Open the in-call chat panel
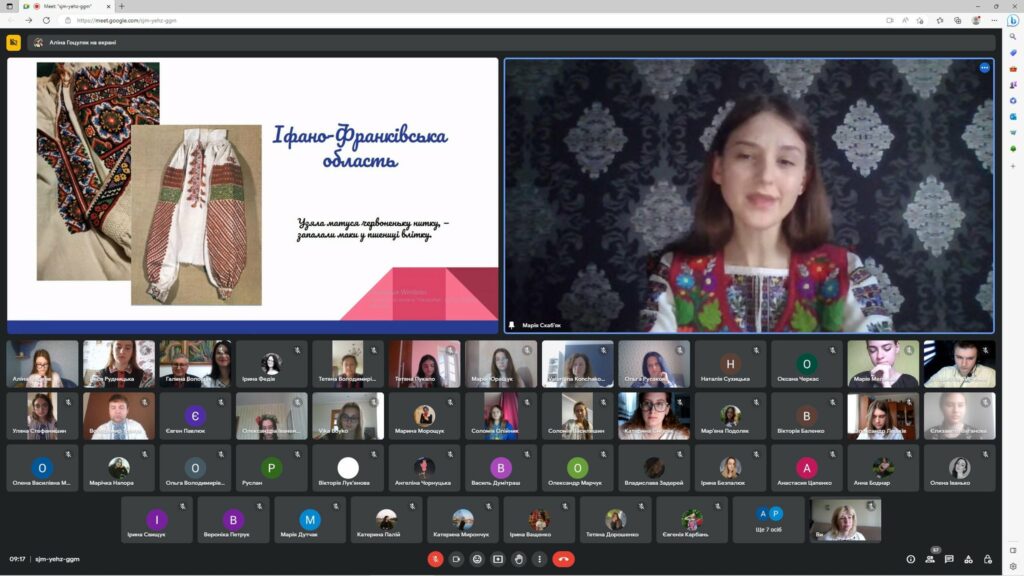Image resolution: width=1024 pixels, height=576 pixels. coord(949,559)
